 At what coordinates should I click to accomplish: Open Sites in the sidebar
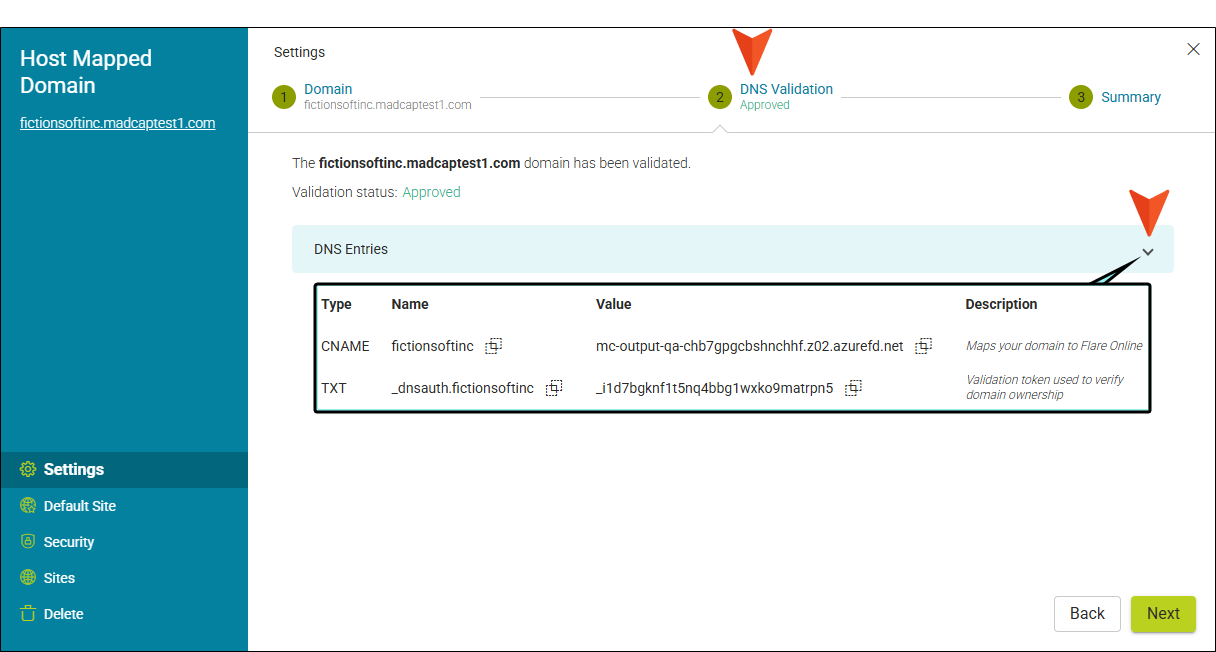point(59,578)
